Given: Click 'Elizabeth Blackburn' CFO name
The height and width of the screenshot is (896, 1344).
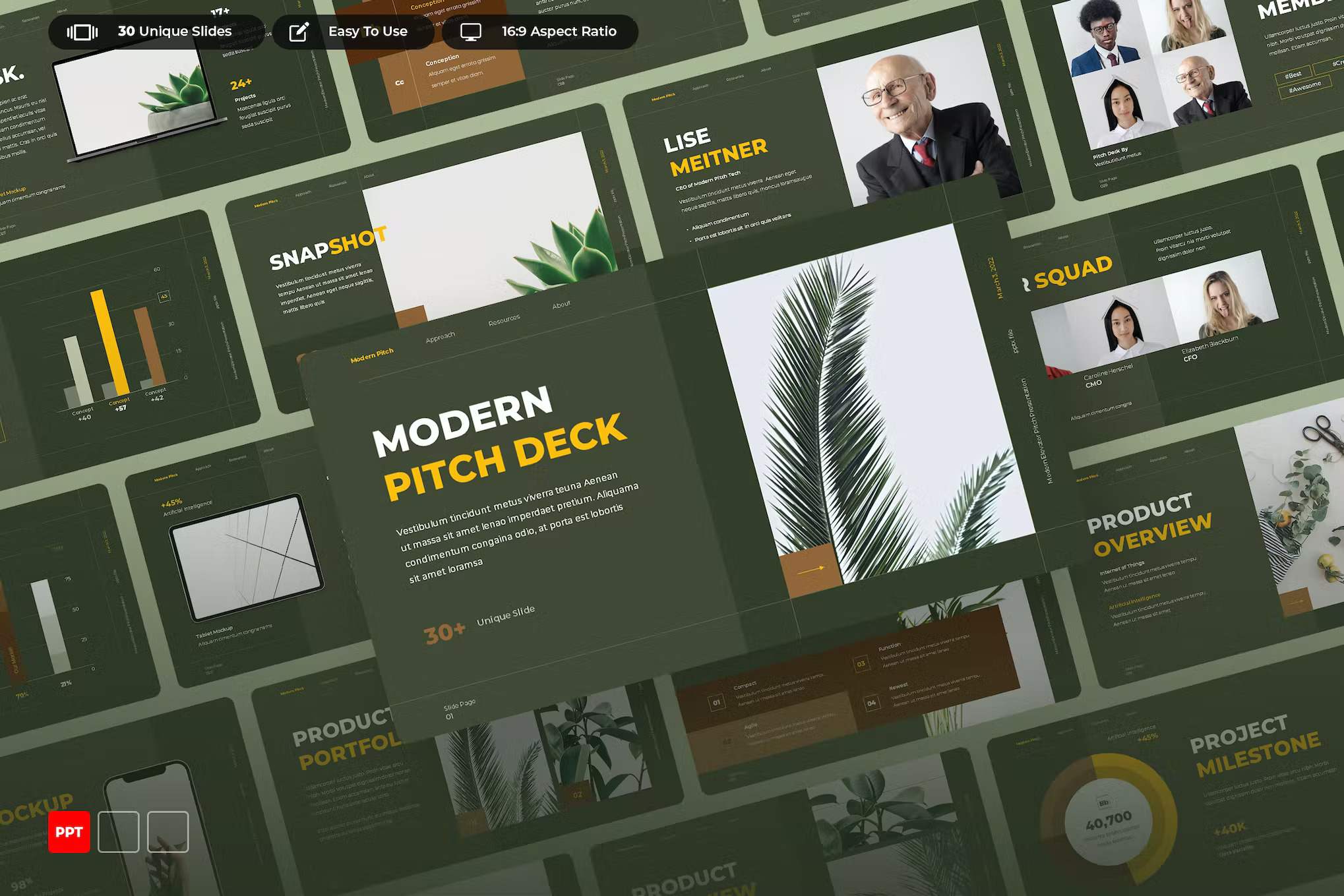Looking at the screenshot, I should [x=1210, y=345].
